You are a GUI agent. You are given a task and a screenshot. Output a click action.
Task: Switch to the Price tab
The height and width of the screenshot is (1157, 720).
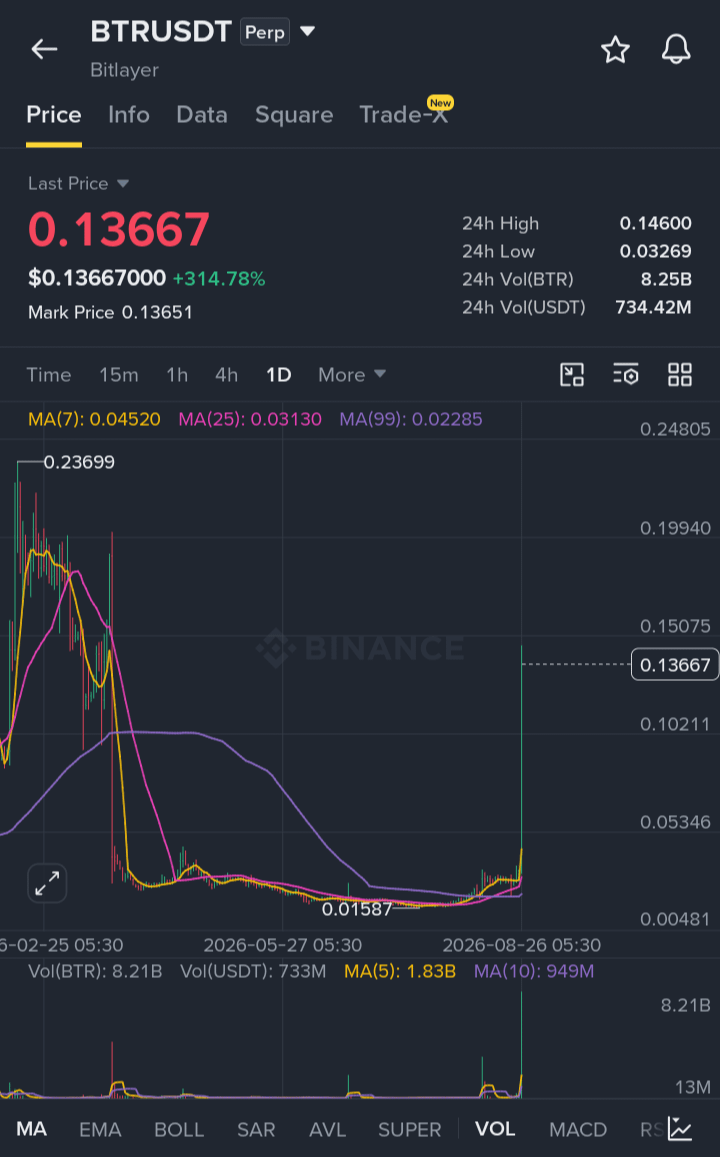(54, 115)
